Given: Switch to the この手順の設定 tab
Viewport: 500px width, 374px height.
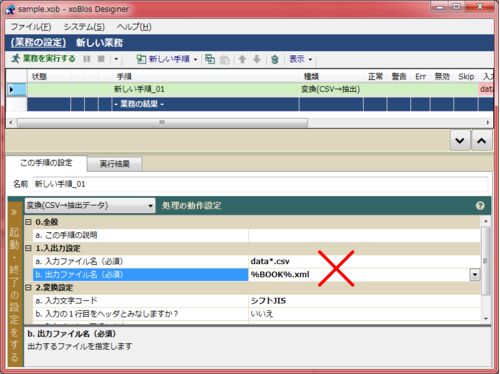Looking at the screenshot, I should [x=46, y=163].
